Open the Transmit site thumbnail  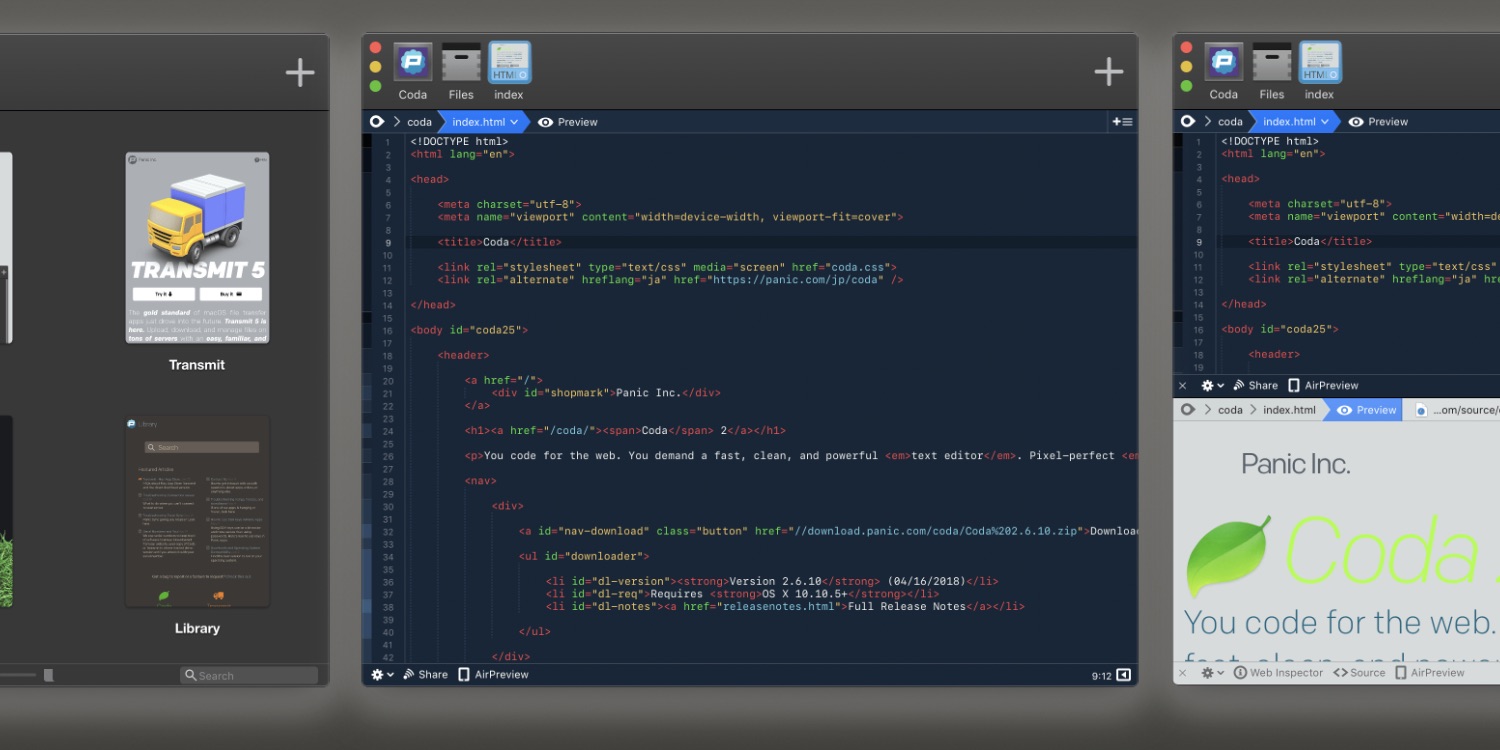pyautogui.click(x=197, y=248)
